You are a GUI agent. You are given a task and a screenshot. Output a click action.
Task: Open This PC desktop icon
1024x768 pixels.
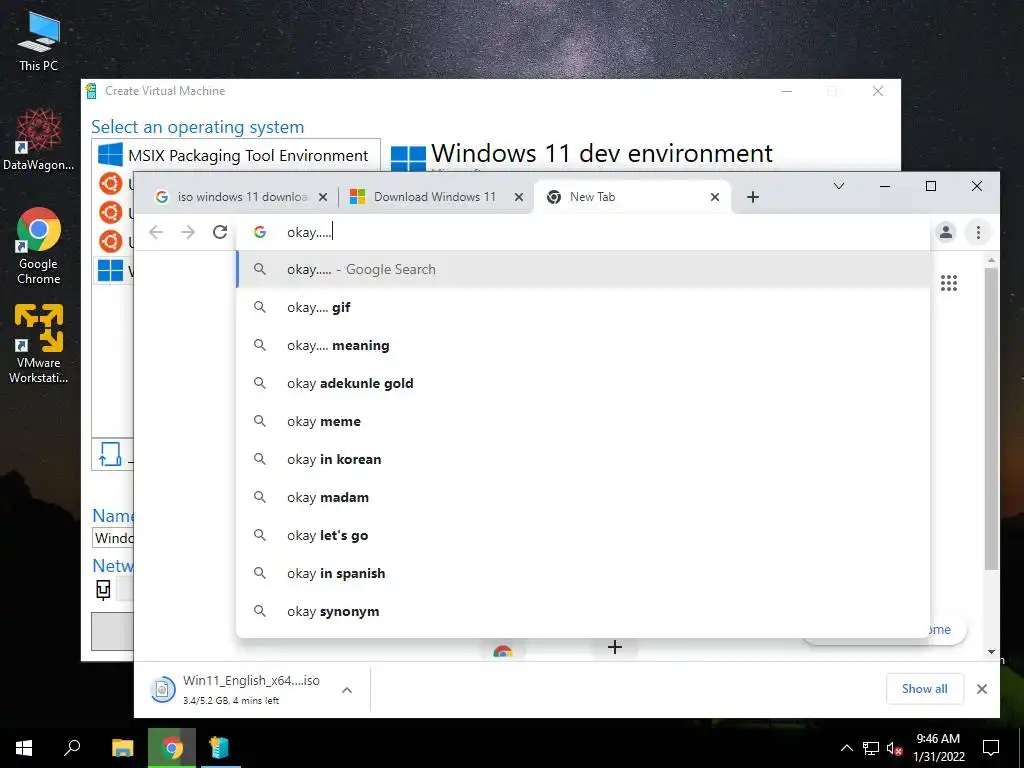point(39,41)
